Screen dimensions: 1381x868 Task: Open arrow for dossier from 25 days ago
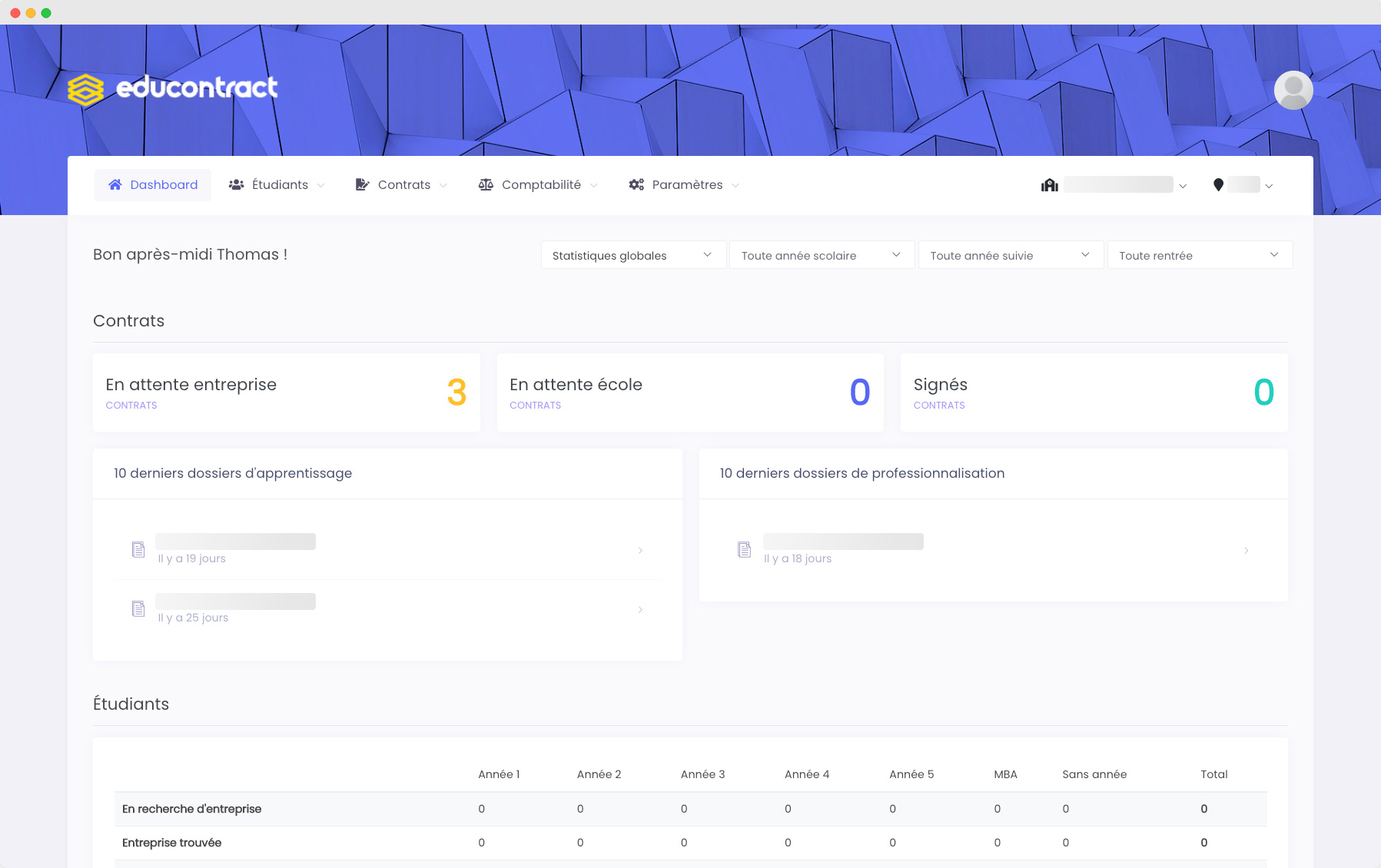[x=640, y=609]
